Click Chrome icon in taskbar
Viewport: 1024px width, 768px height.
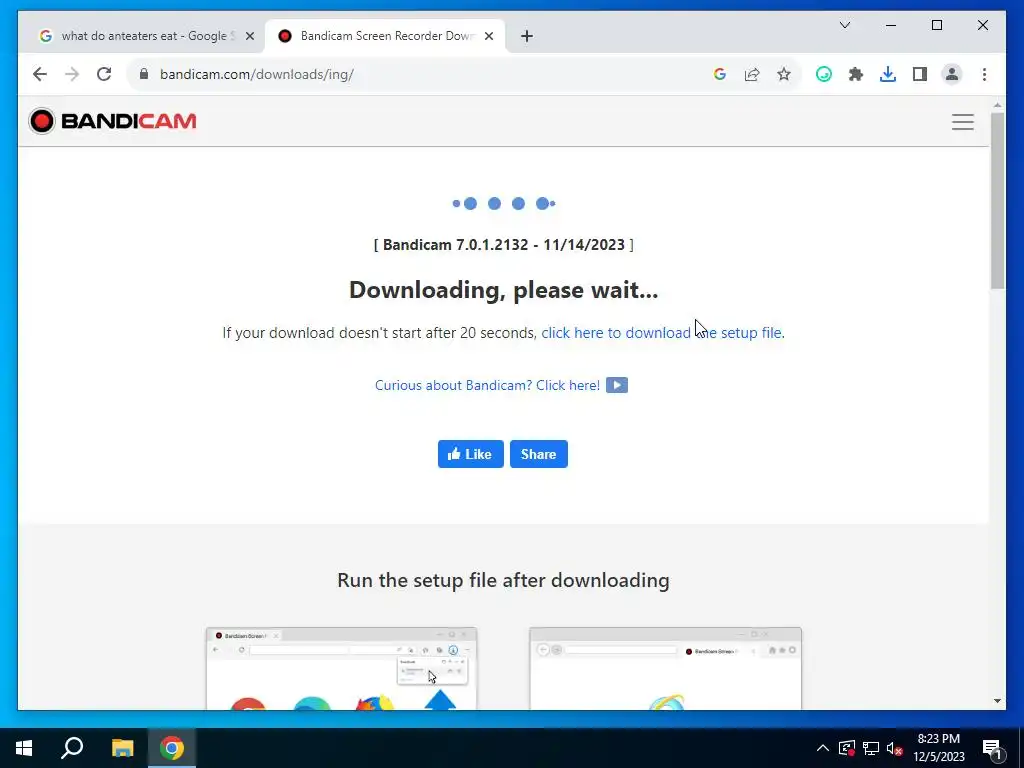coord(172,748)
